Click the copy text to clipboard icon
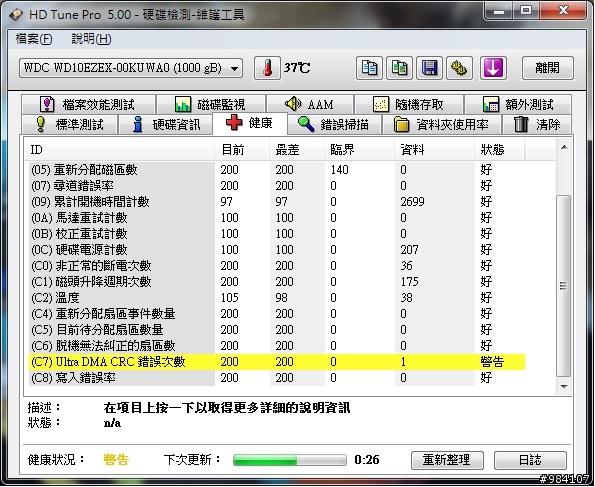The image size is (595, 487). click(369, 68)
